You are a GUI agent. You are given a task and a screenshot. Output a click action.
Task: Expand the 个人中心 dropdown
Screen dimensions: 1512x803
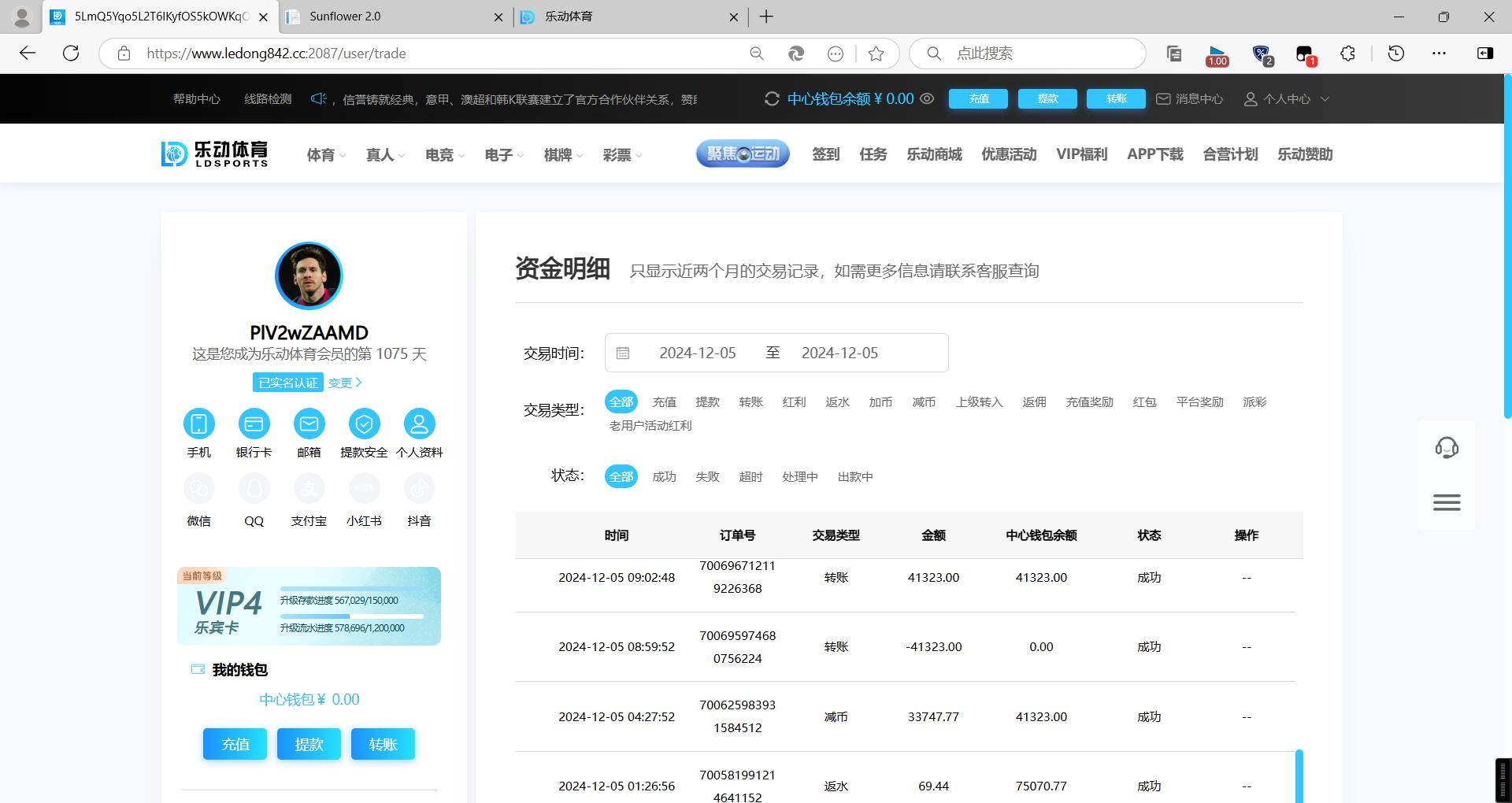pos(1287,99)
